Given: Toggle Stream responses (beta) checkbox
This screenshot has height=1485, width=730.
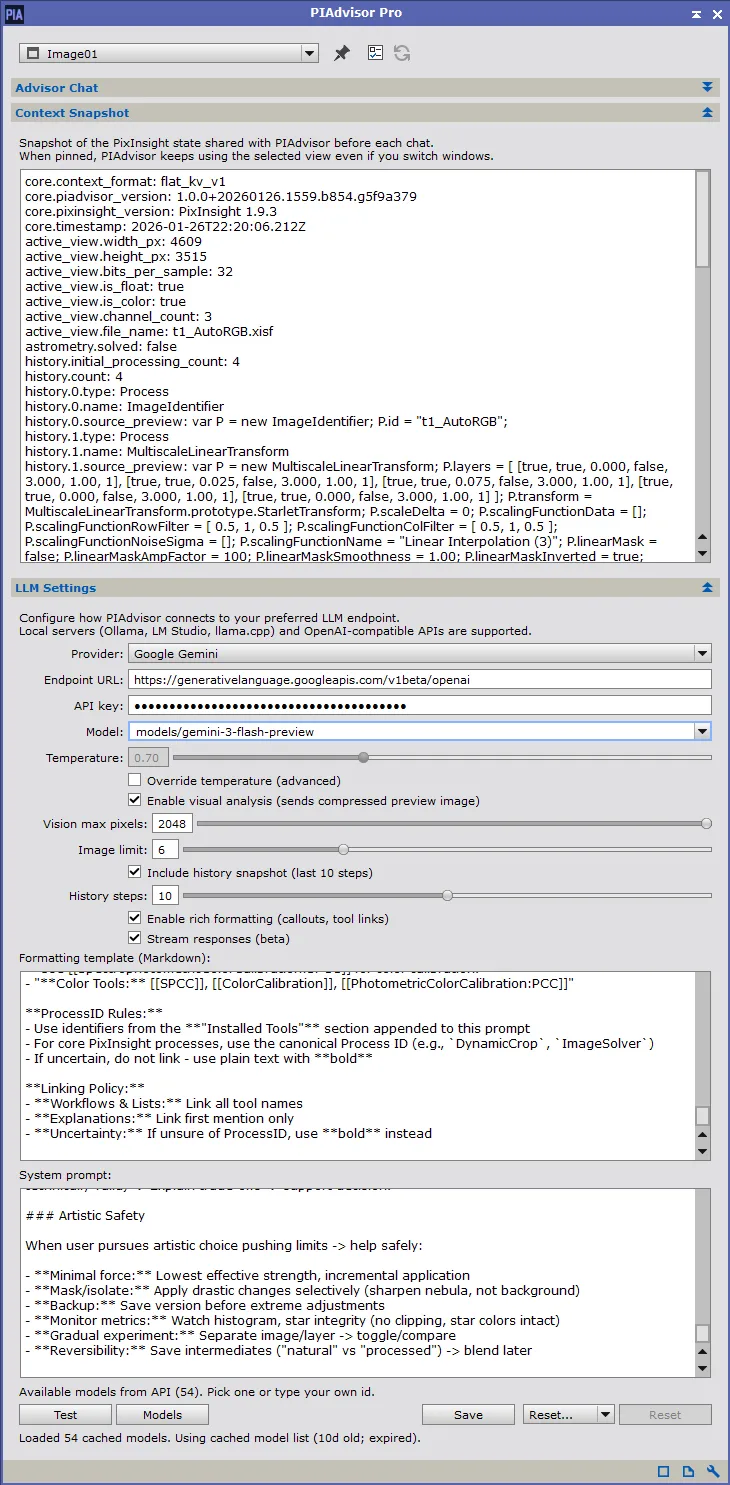Looking at the screenshot, I should pos(135,938).
